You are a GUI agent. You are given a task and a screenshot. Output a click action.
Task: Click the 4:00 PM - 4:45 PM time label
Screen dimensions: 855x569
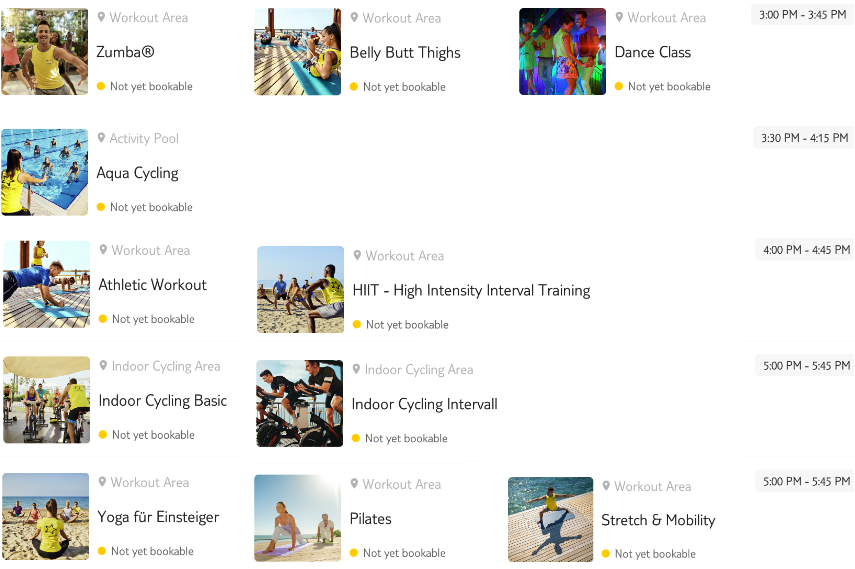[806, 250]
